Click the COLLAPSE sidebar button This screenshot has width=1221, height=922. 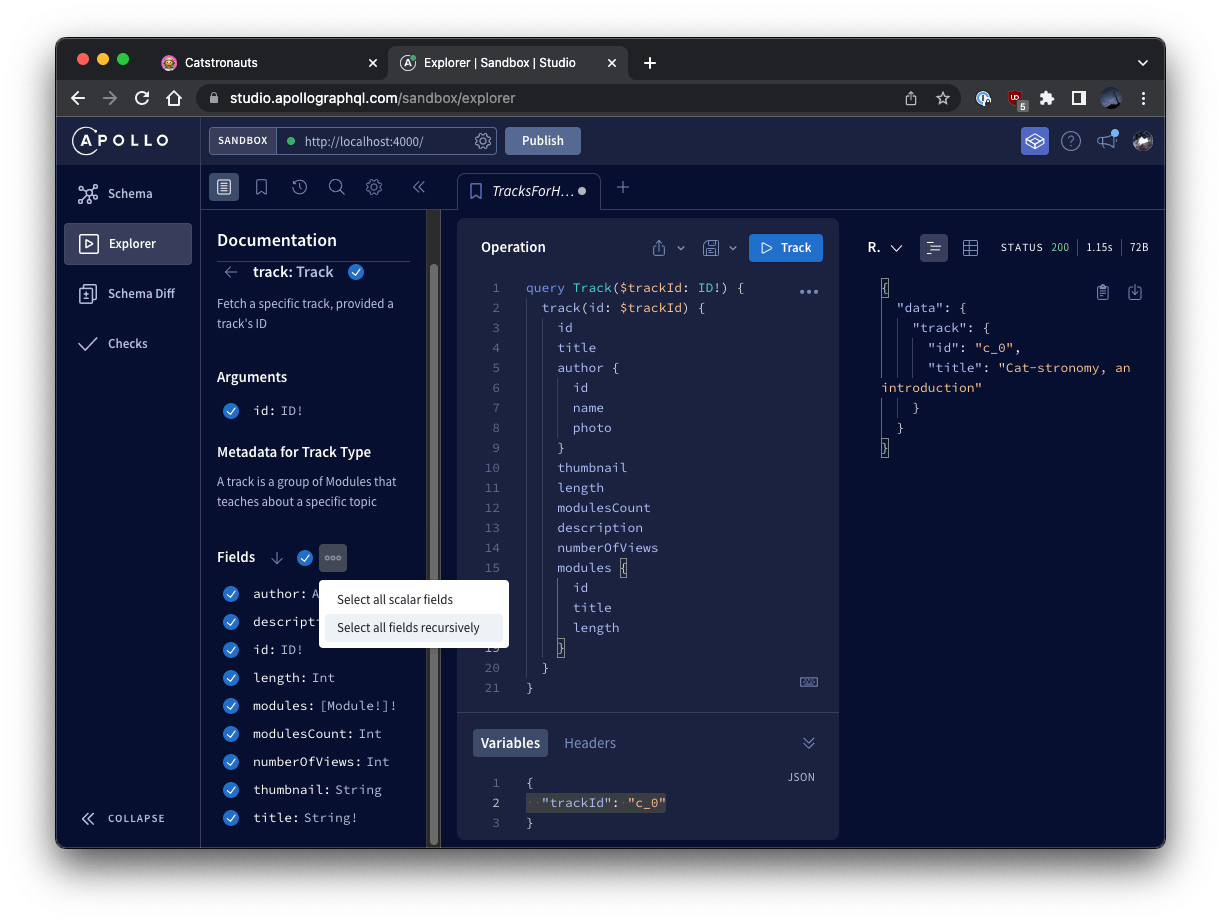[123, 819]
